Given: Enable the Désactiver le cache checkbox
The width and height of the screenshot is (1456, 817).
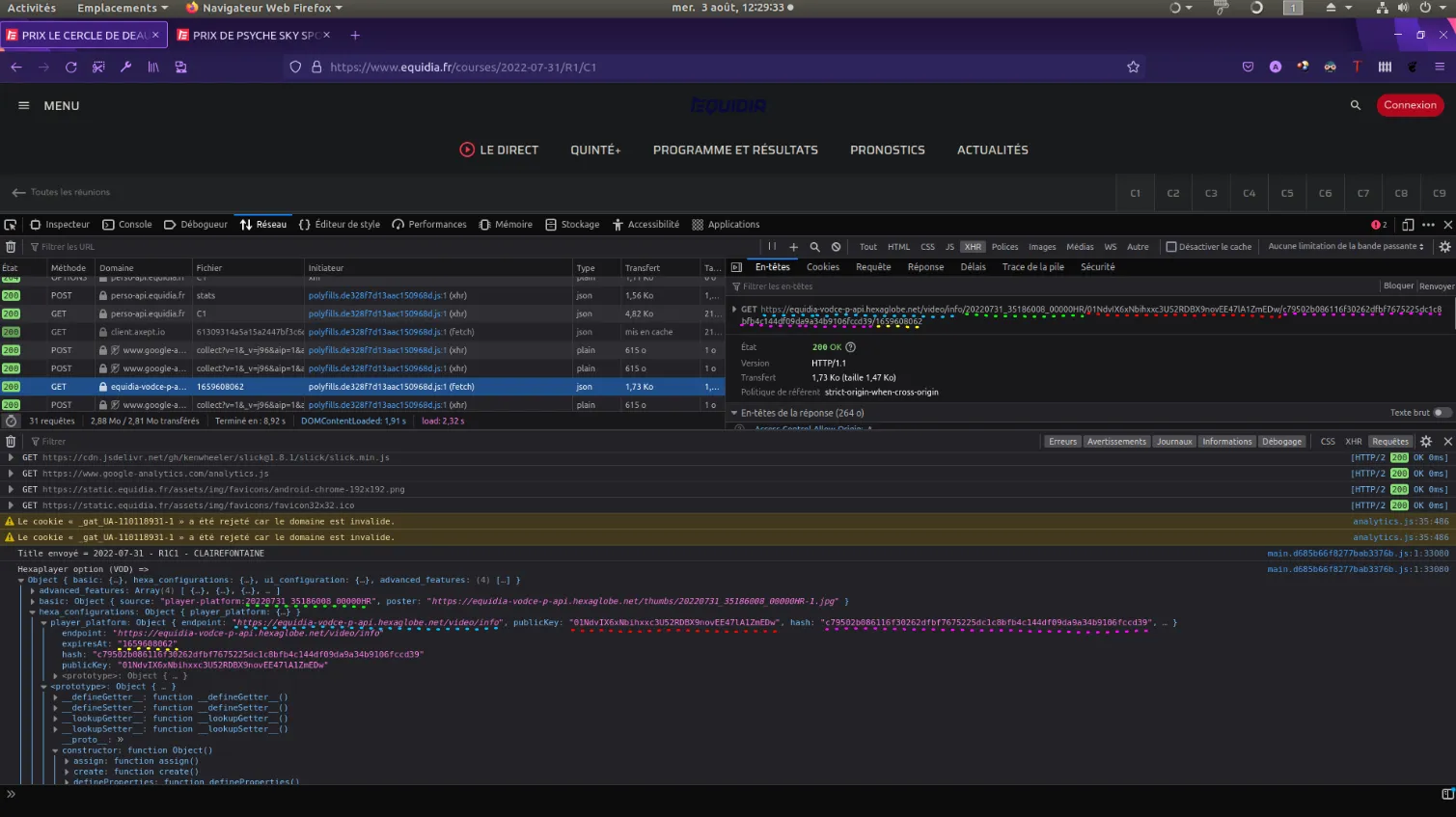Looking at the screenshot, I should click(1171, 247).
